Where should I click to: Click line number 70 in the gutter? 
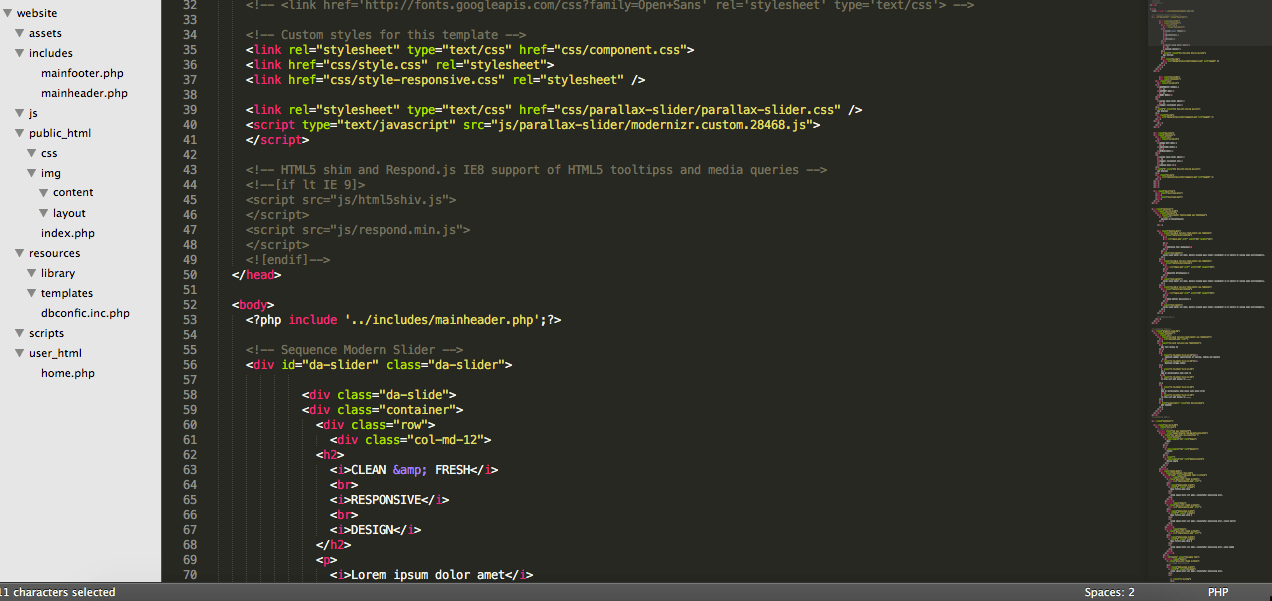(x=190, y=575)
